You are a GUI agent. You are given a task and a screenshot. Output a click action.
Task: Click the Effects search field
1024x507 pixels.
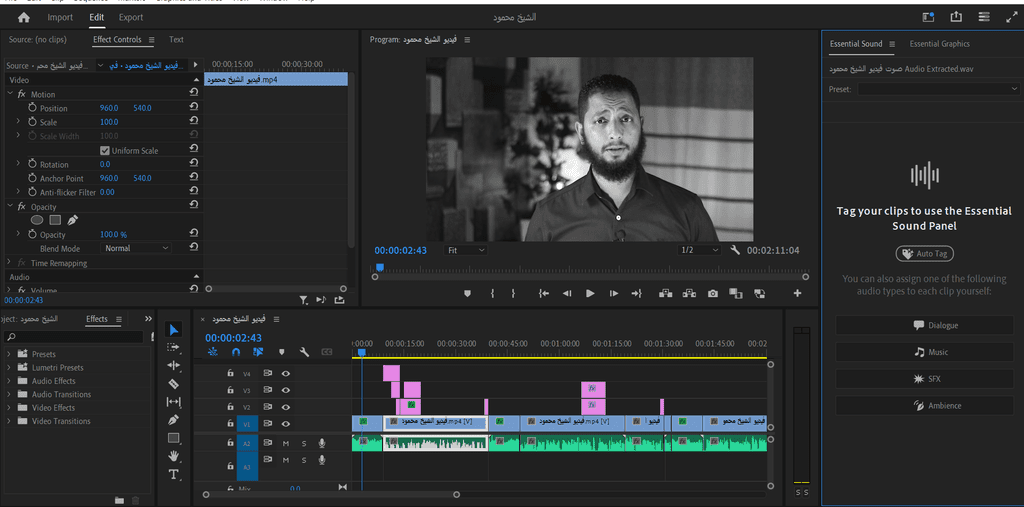(73, 337)
